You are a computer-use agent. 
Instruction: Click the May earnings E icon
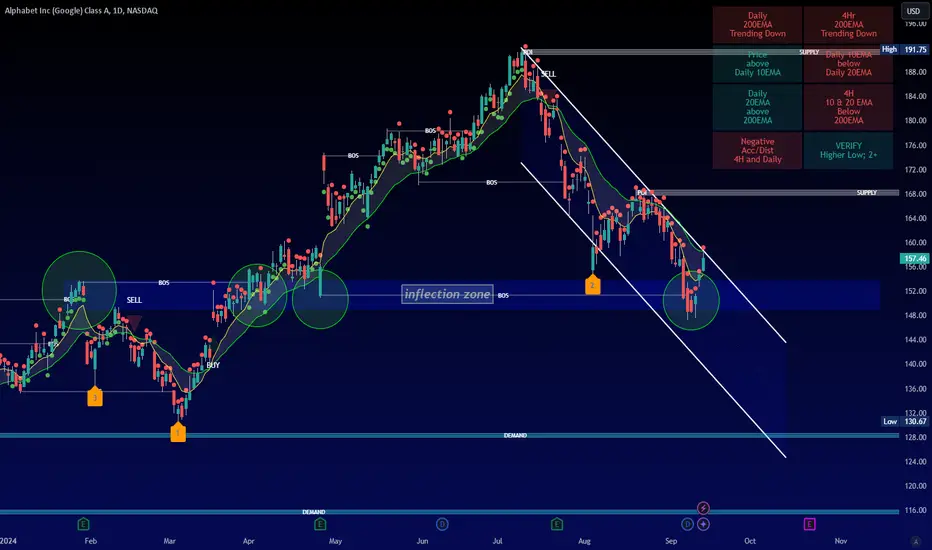click(x=320, y=524)
